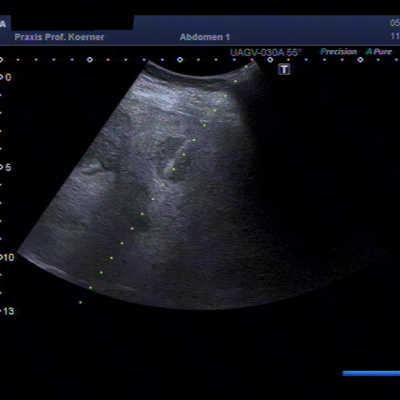This screenshot has width=400, height=400.
Task: Click the blue progress bar at bottom right
Action: [371, 374]
